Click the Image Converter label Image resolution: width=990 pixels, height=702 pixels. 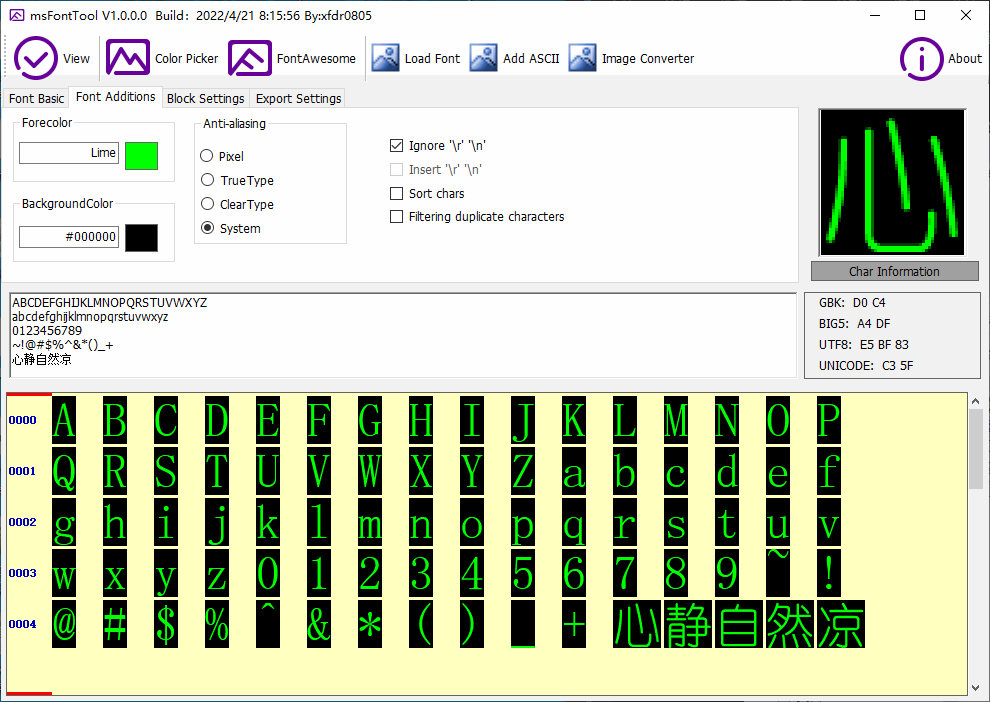[x=648, y=58]
